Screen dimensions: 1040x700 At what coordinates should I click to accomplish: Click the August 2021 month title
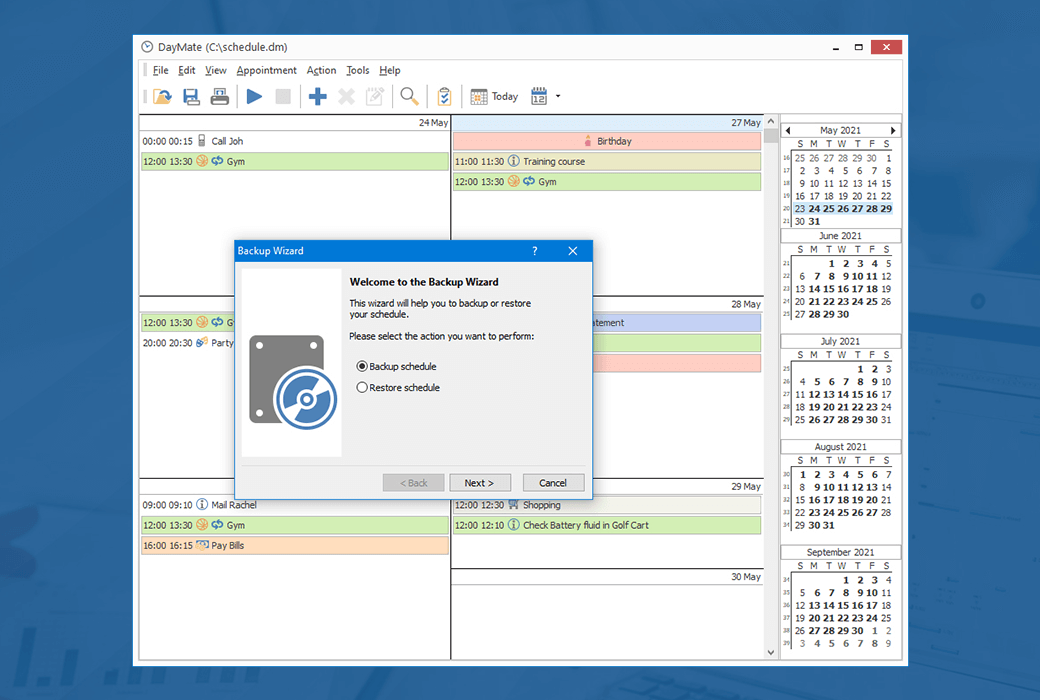[840, 447]
